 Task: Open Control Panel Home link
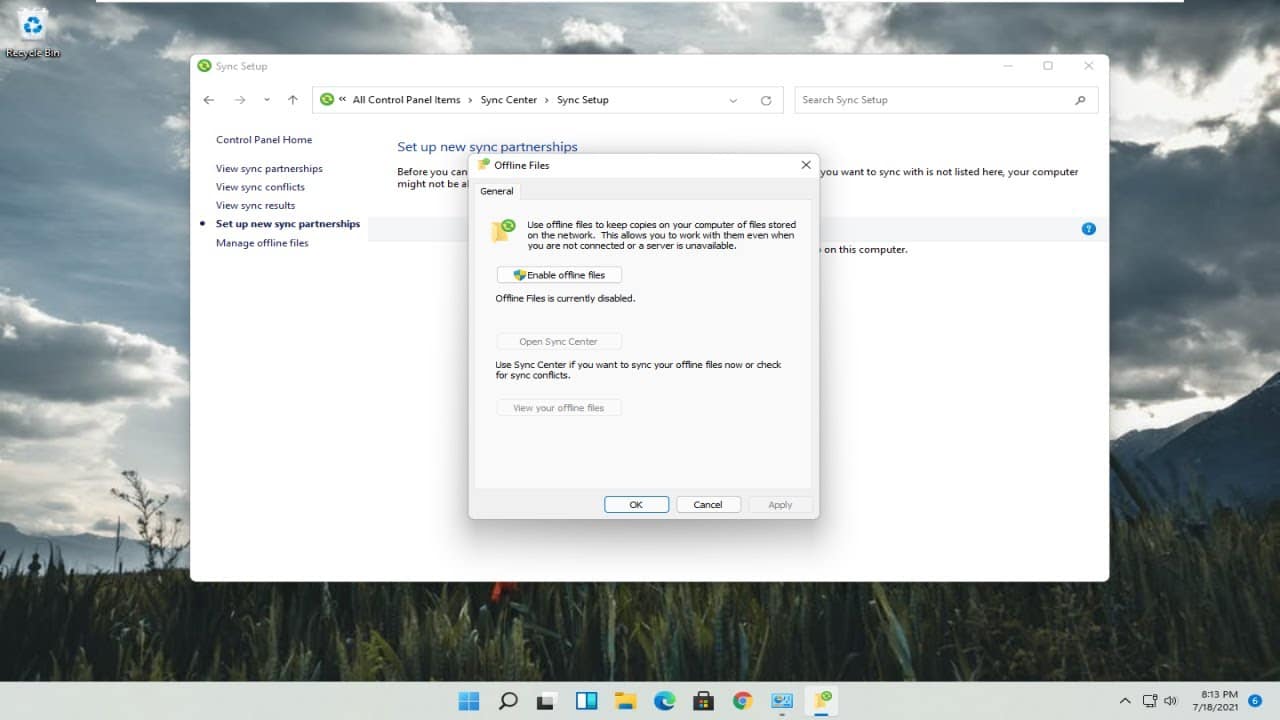click(264, 140)
